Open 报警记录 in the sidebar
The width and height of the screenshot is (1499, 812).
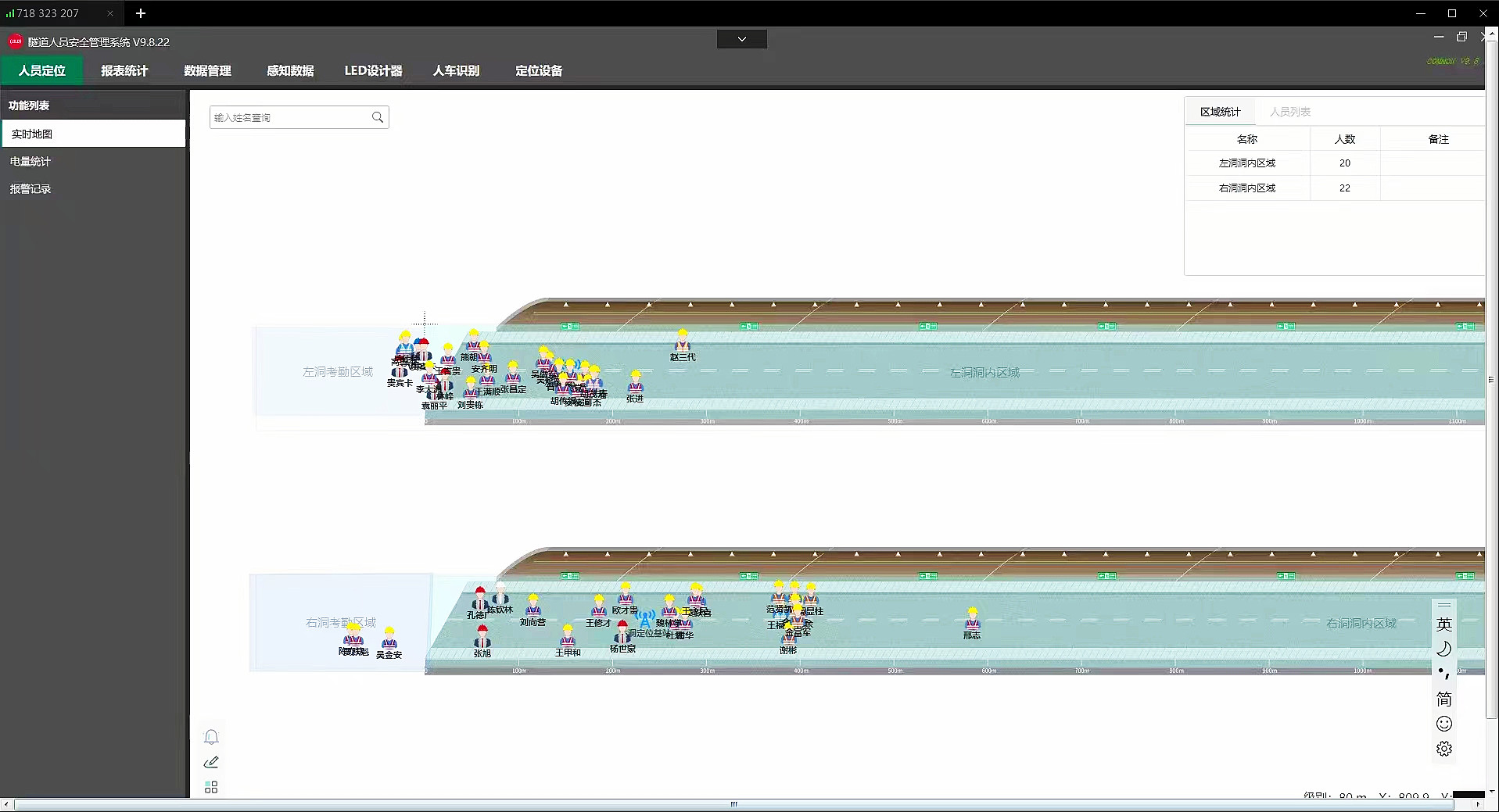[30, 188]
